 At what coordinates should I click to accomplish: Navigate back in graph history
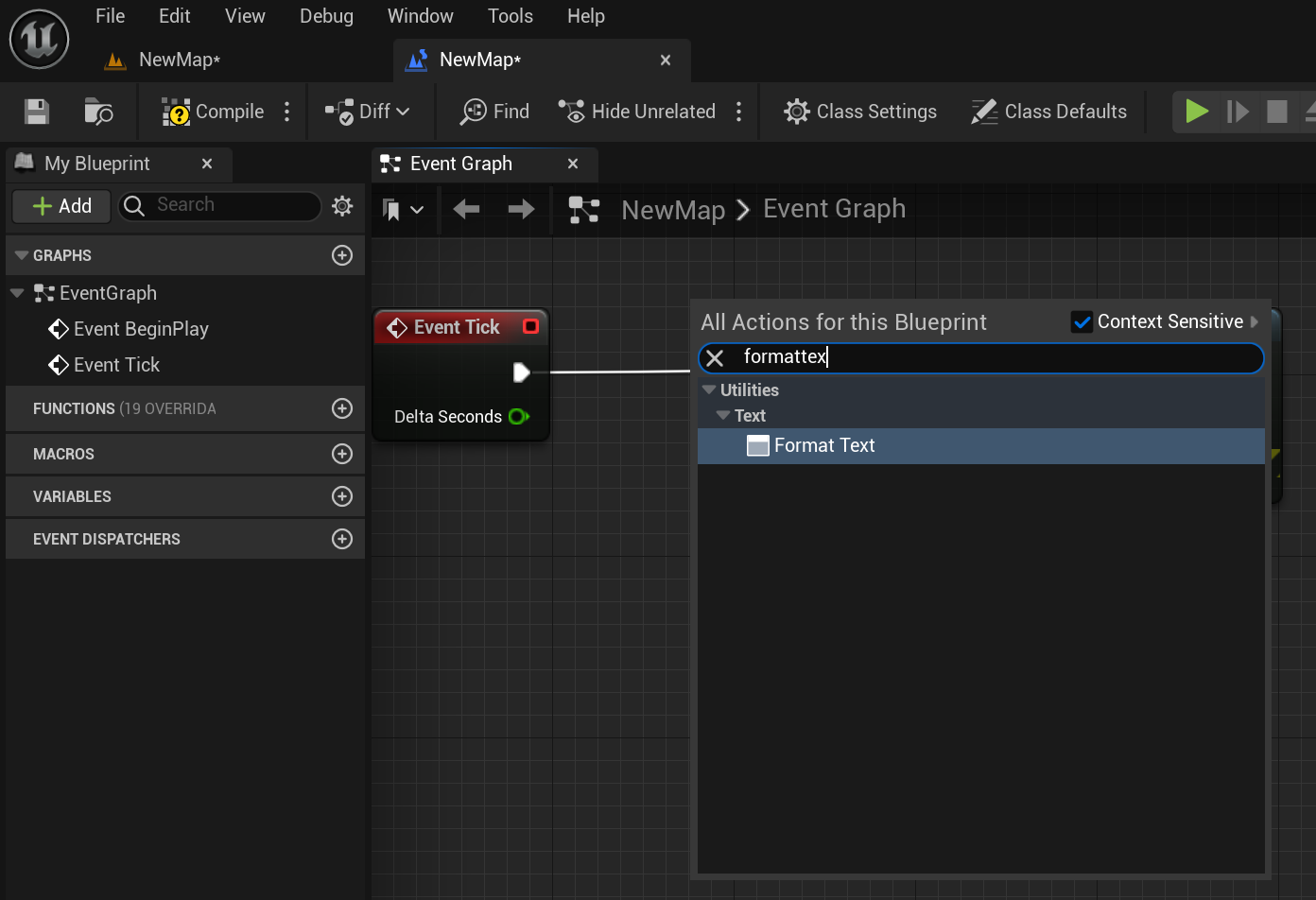pyautogui.click(x=466, y=209)
